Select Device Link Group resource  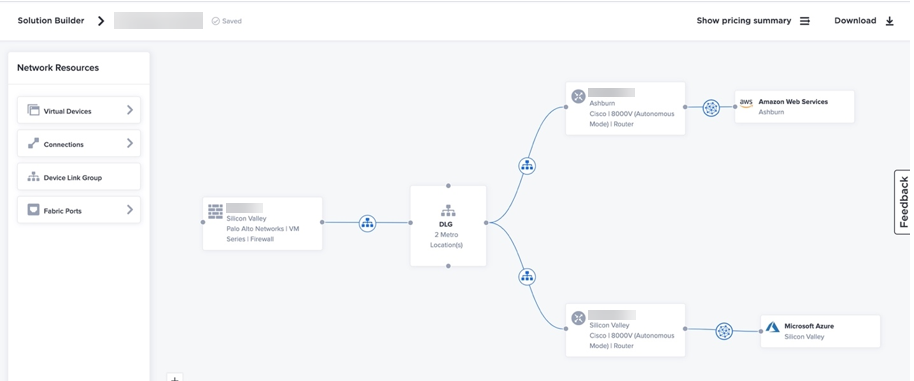click(79, 177)
